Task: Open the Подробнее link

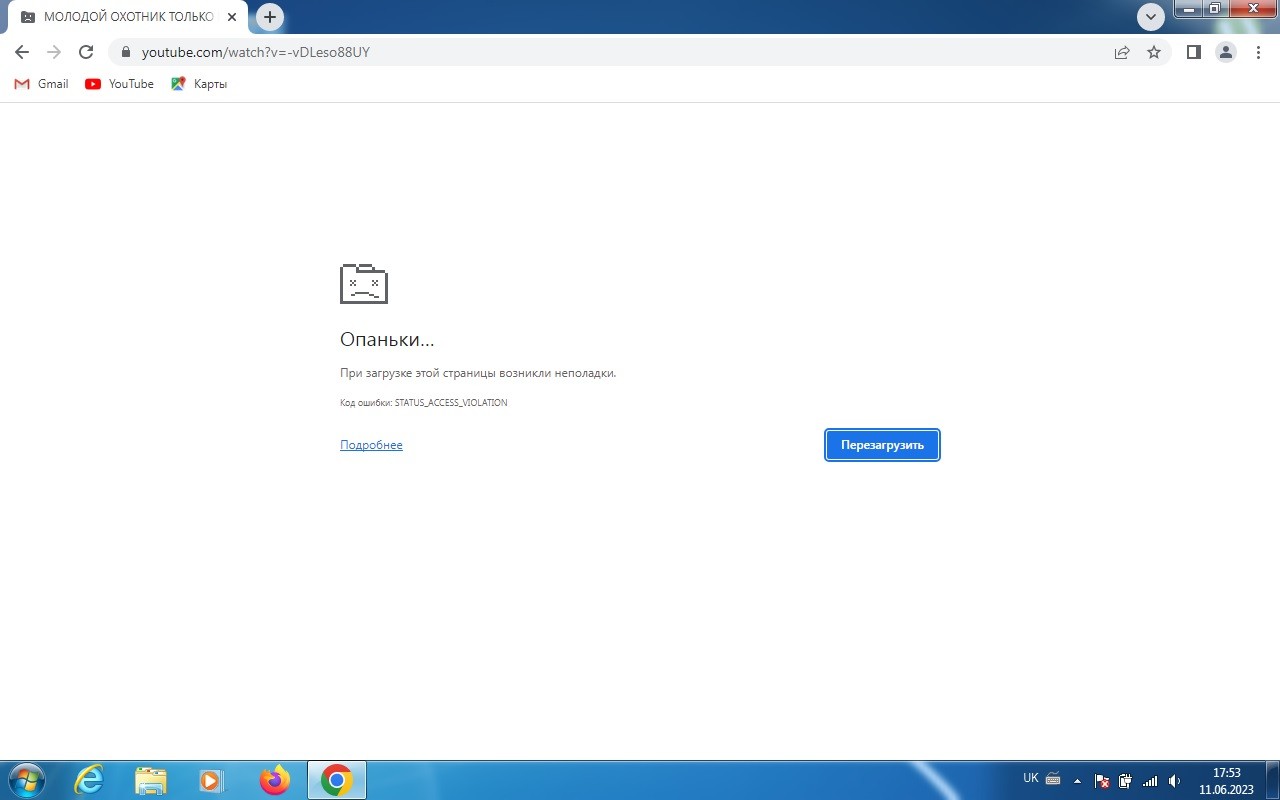Action: (371, 445)
